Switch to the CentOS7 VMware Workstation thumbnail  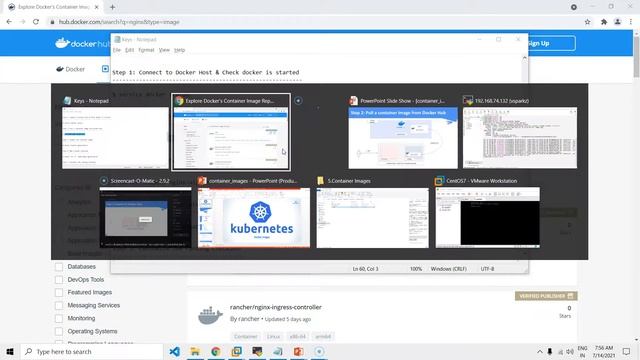click(x=487, y=217)
